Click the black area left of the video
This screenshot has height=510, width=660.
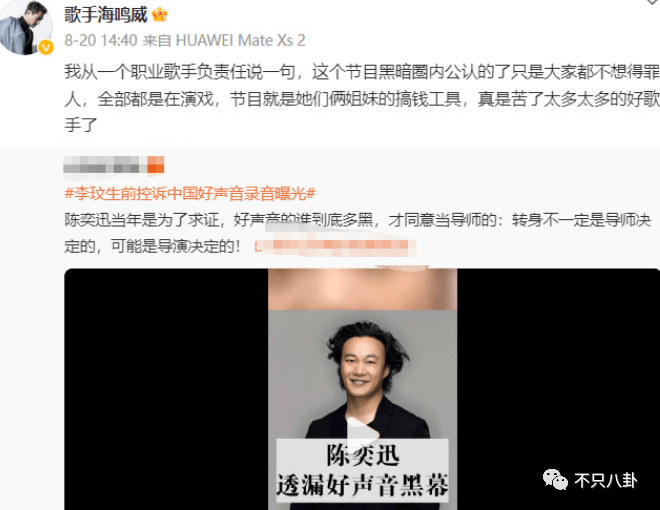click(x=166, y=389)
